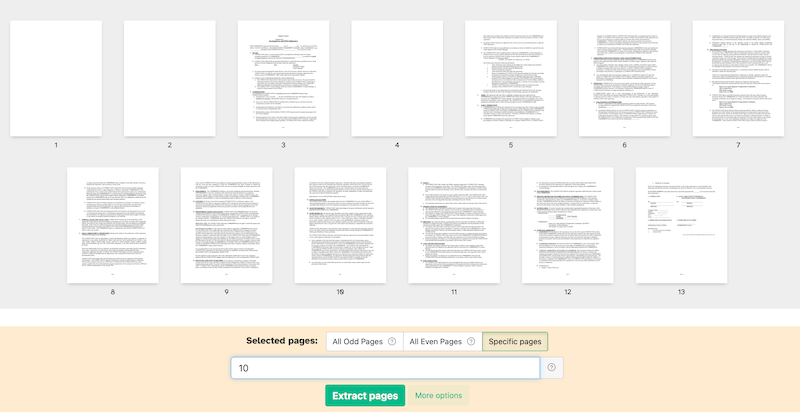Click the Extract pages button
Viewport: 800px width, 412px height.
365,396
